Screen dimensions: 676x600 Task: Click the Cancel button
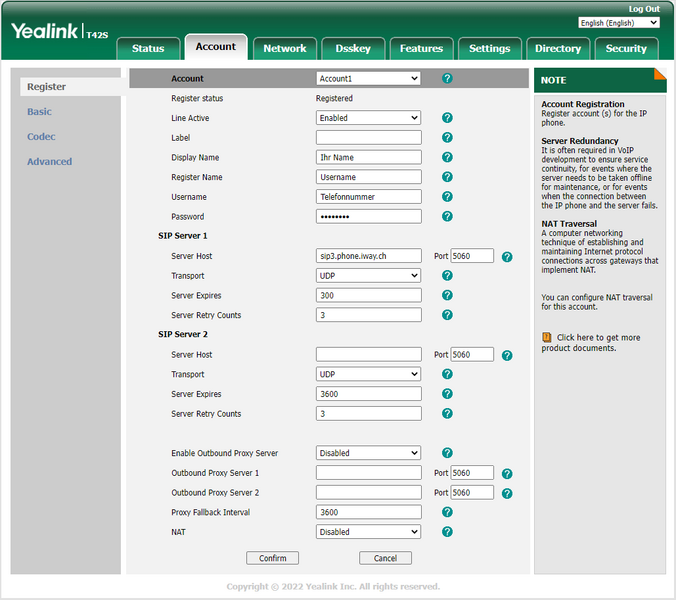coord(385,558)
